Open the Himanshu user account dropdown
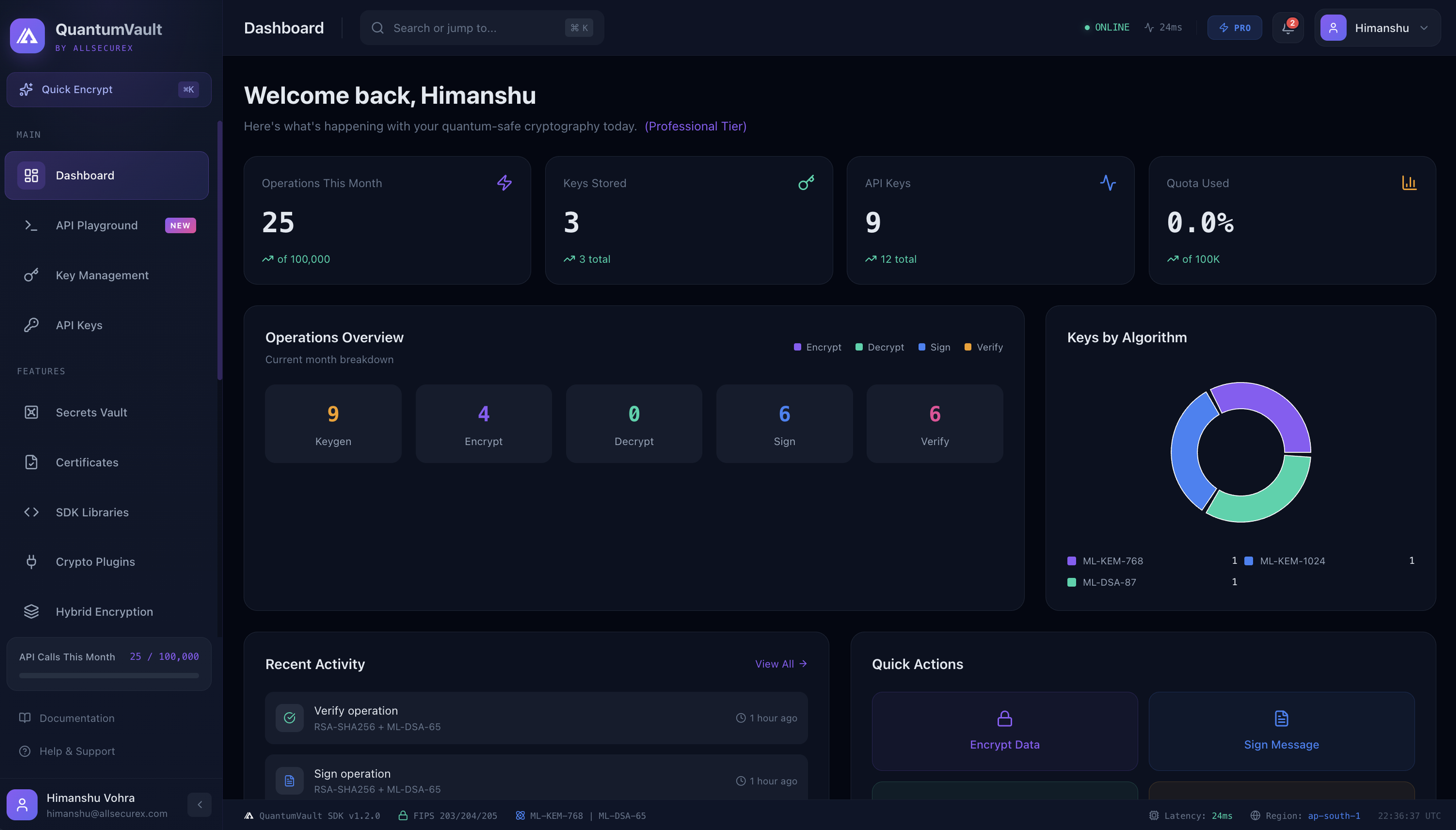Viewport: 1456px width, 830px height. tap(1376, 28)
